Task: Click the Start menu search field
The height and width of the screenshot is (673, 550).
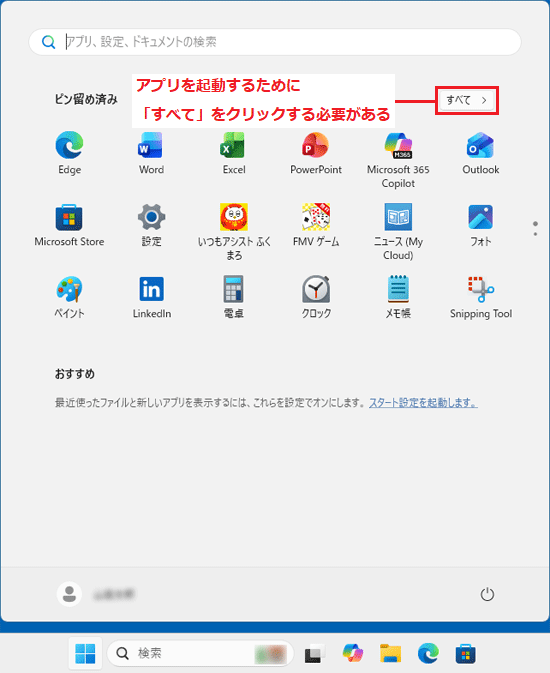Action: coord(275,42)
